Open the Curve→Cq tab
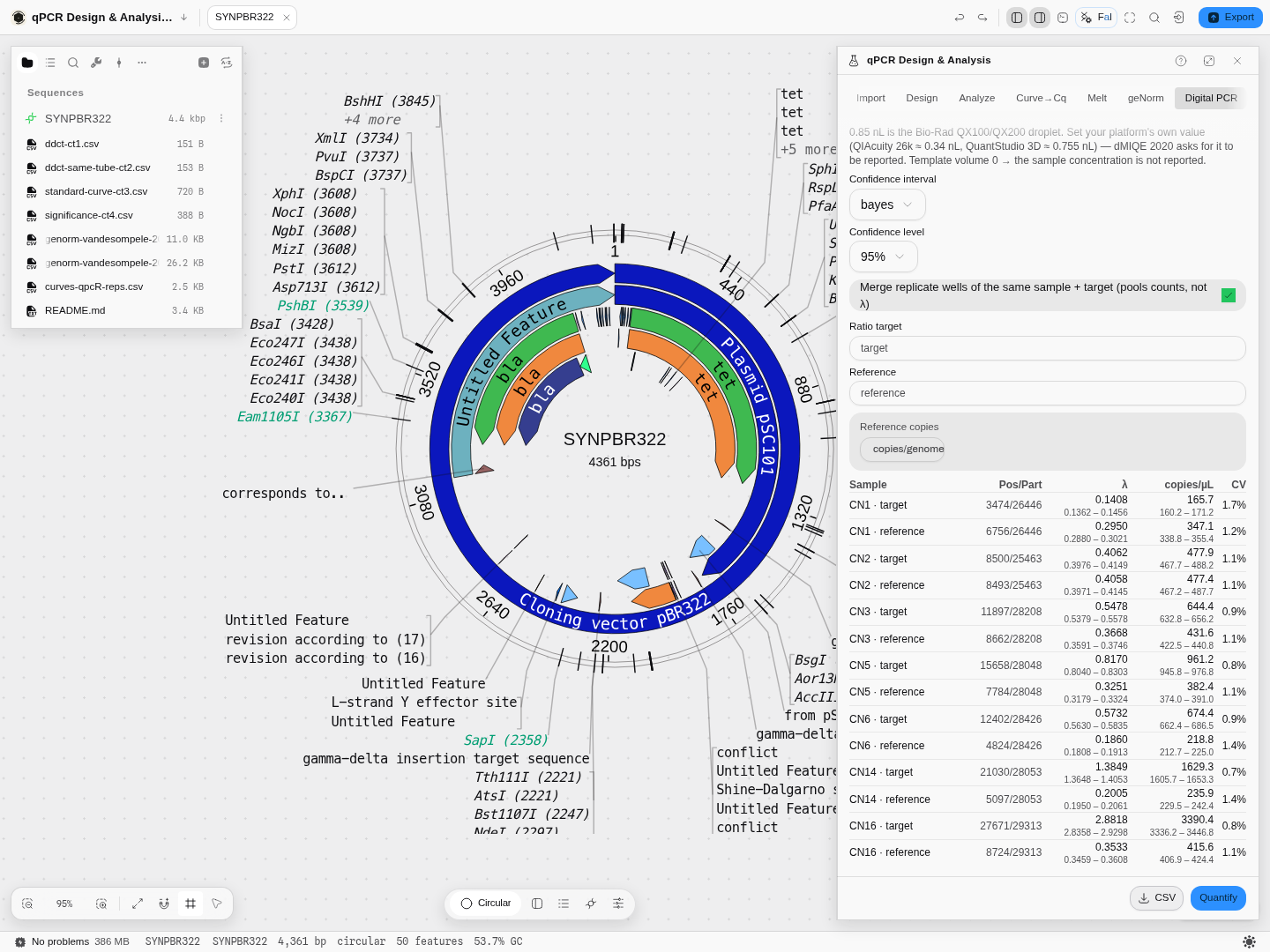The width and height of the screenshot is (1270, 952). 1041,98
